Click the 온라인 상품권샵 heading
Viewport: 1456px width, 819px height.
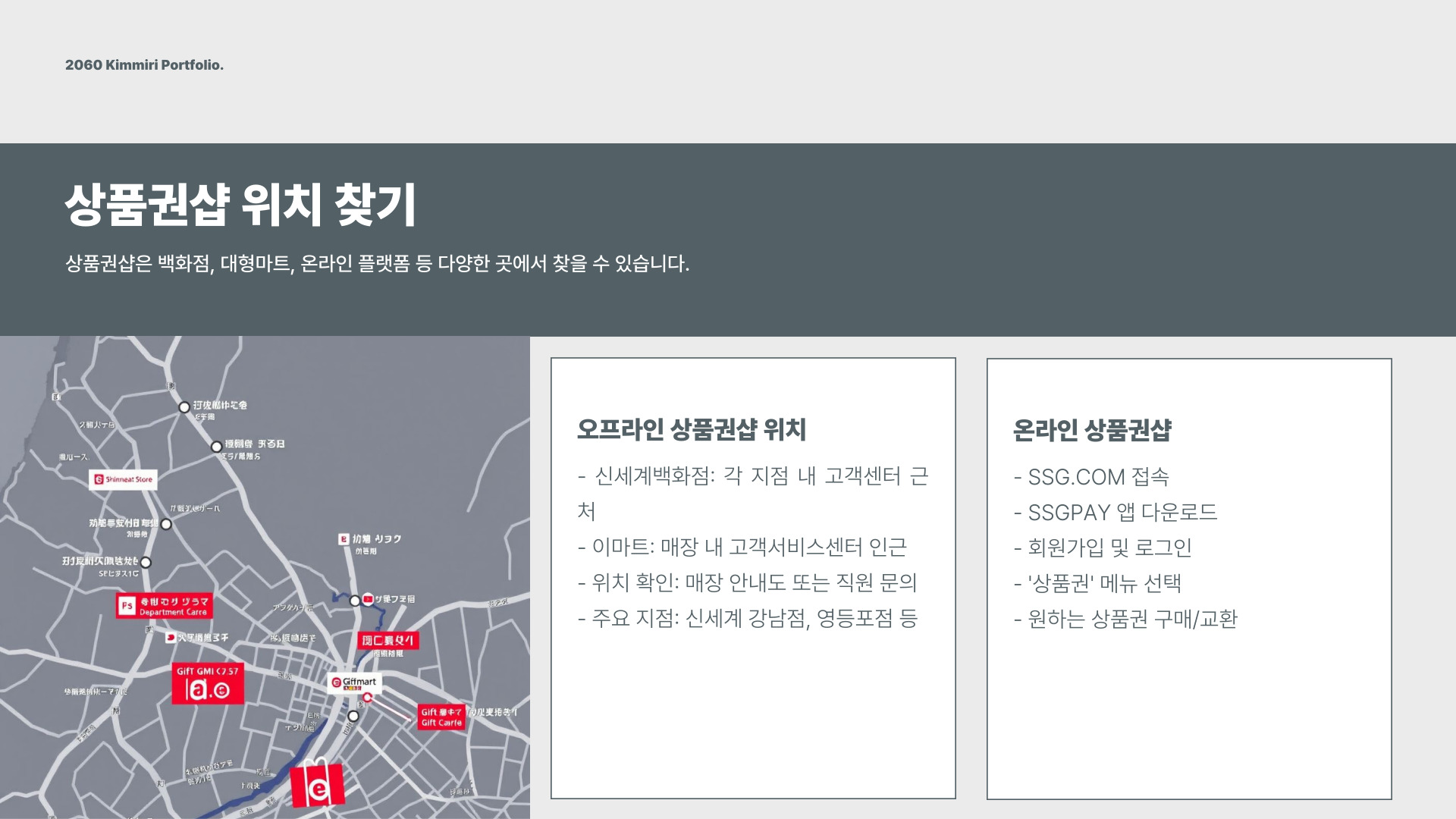click(x=1092, y=430)
